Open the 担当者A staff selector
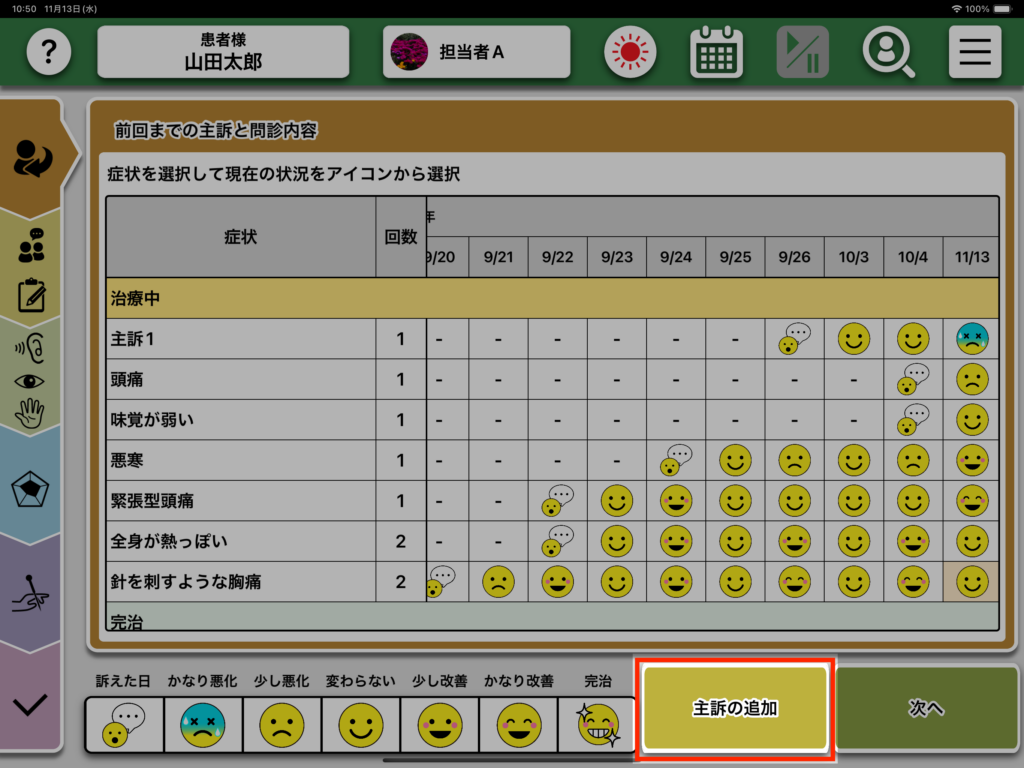 [x=476, y=52]
